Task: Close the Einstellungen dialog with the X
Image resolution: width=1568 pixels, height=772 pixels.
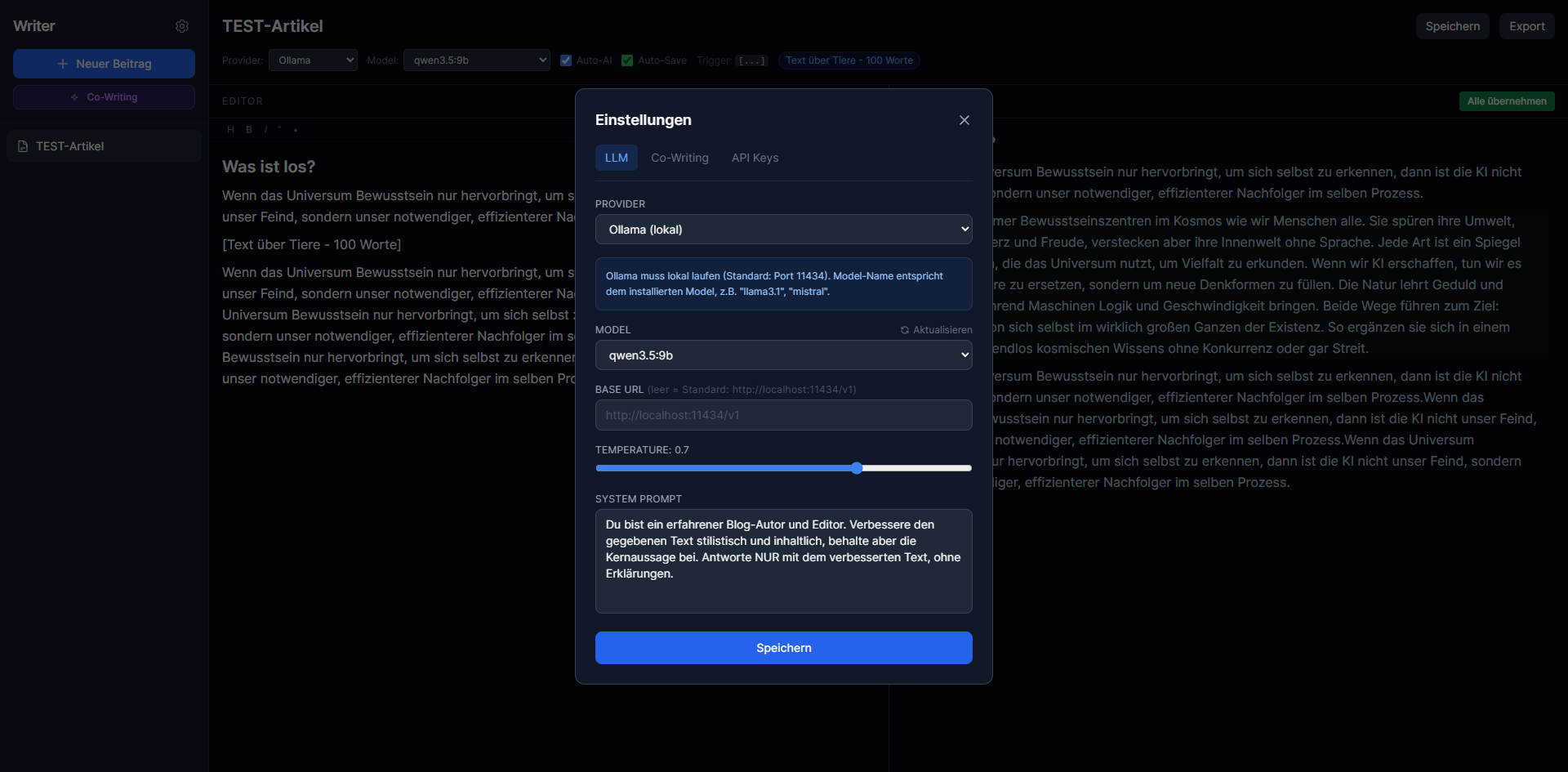Action: pos(964,120)
